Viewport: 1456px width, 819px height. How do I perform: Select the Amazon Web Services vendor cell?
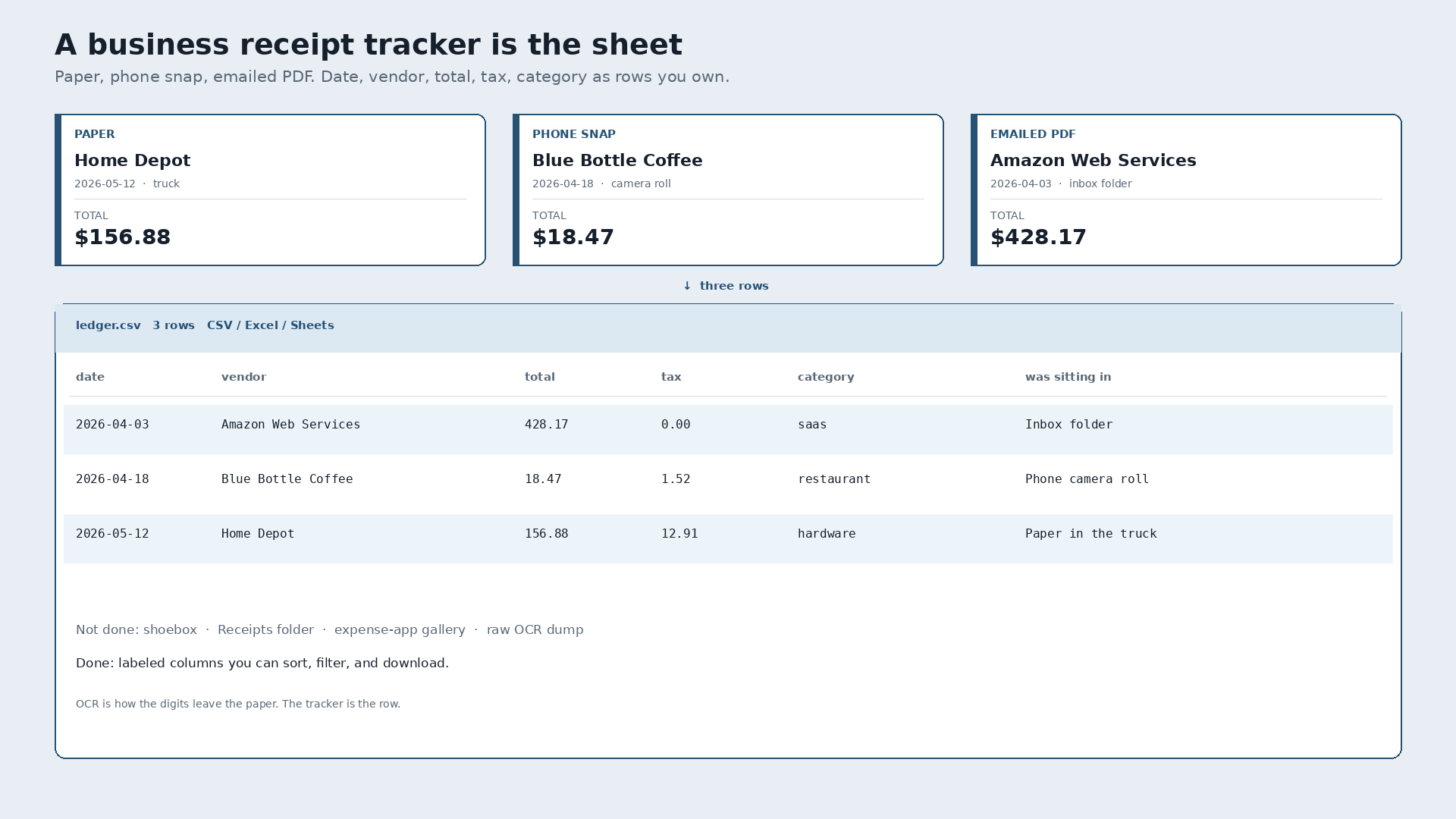pos(291,425)
